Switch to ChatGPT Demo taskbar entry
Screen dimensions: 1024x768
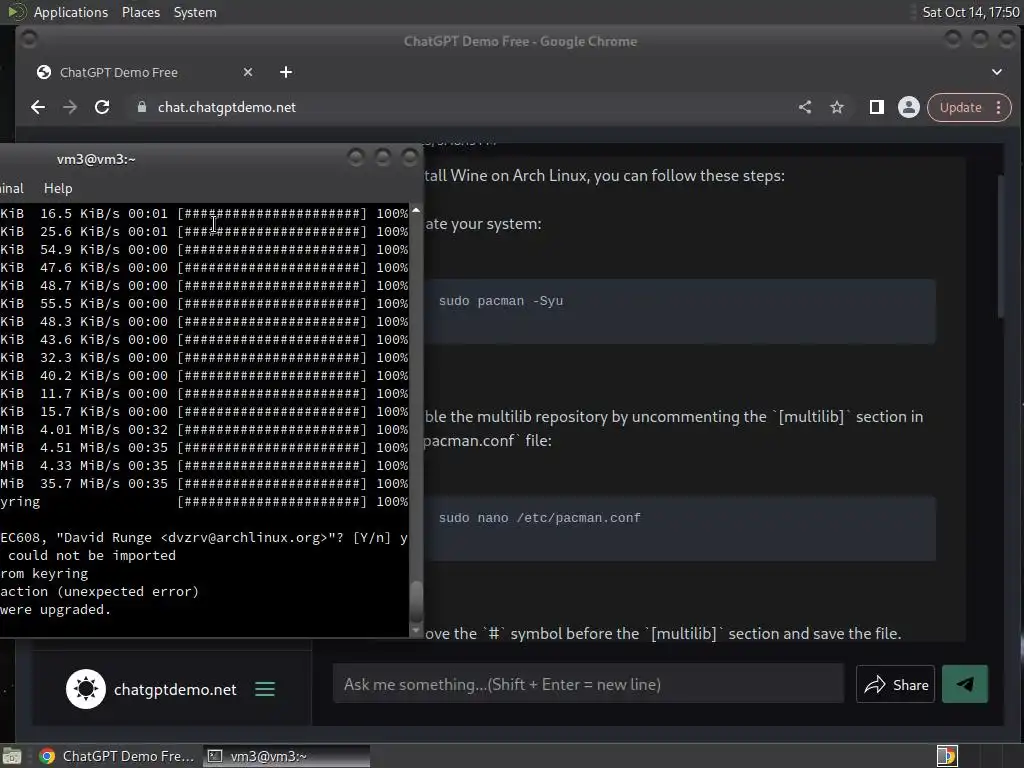(x=117, y=756)
